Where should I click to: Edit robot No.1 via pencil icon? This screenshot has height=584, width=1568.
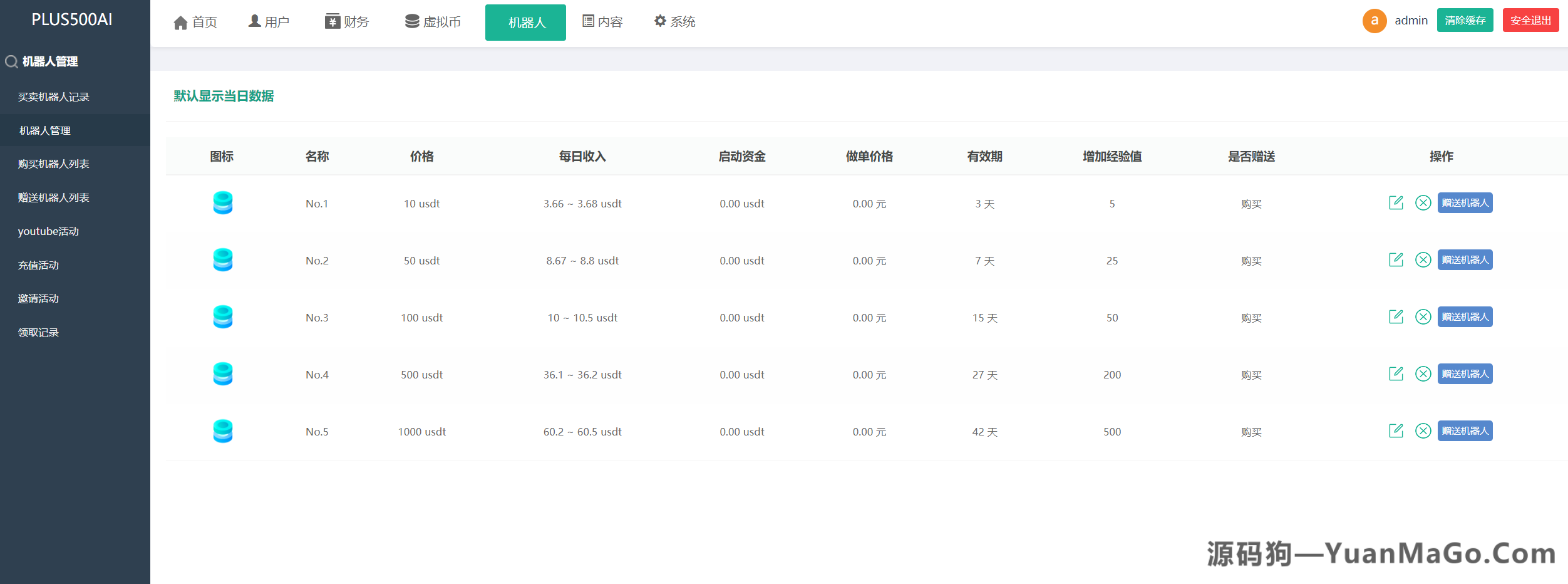tap(1396, 202)
